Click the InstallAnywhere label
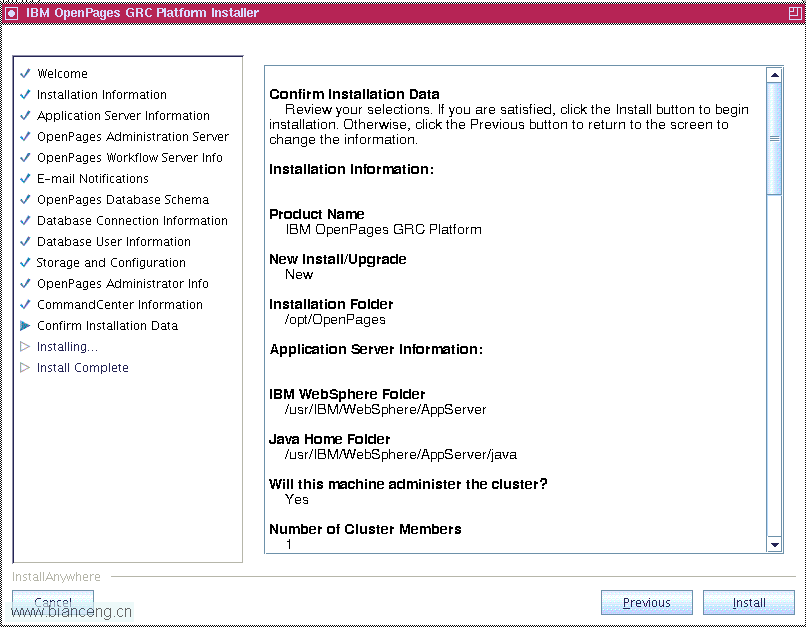 pos(56,577)
